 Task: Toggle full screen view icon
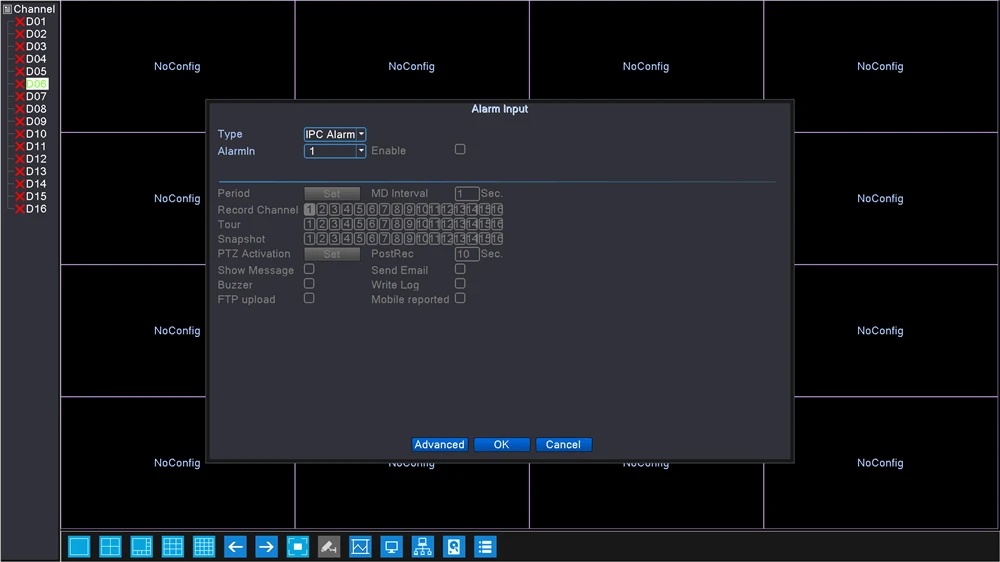298,547
